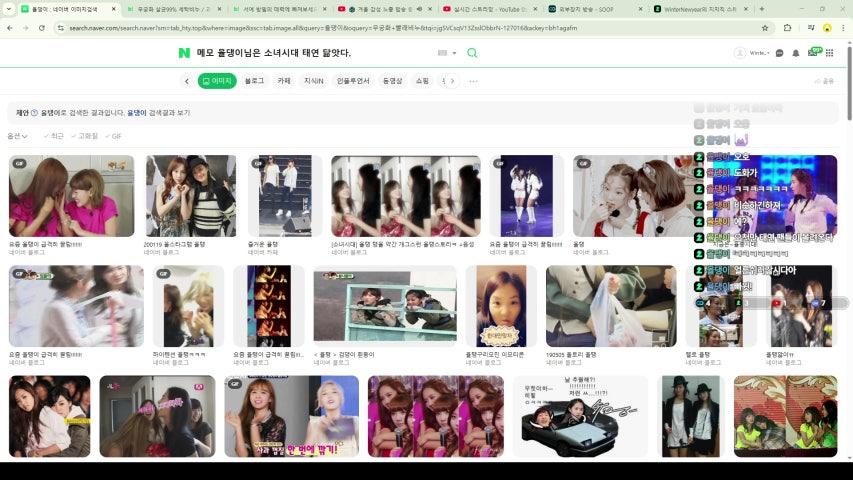Click the green search magnifier icon
Image resolution: width=853 pixels, height=480 pixels.
(x=472, y=53)
